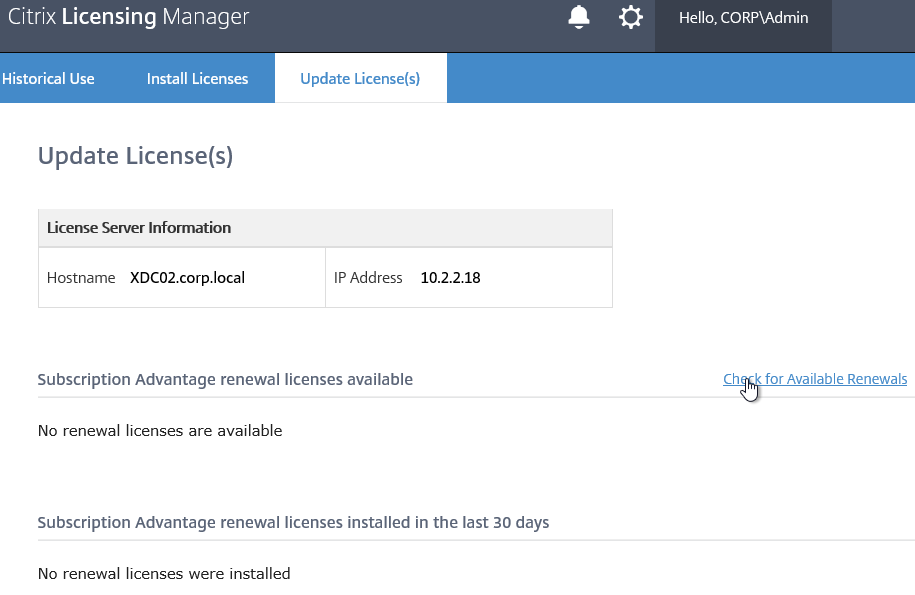
Task: Click the IP Address field label
Action: [368, 278]
